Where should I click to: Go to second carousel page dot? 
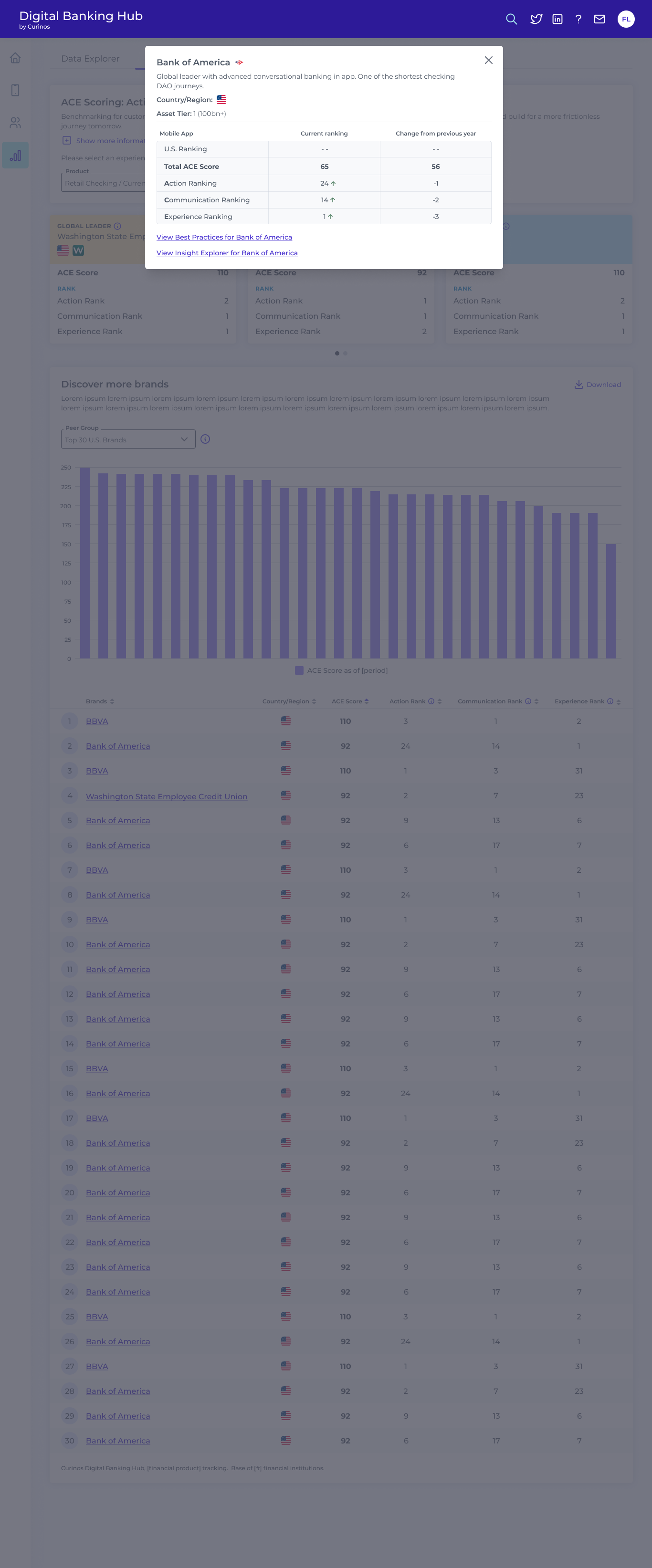(x=345, y=354)
